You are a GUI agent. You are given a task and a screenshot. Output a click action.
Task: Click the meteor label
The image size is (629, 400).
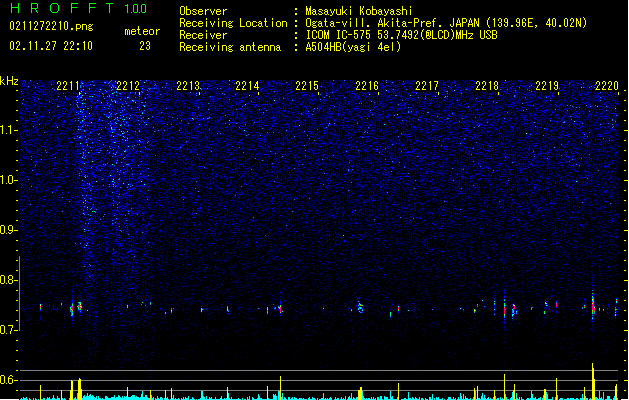click(x=142, y=31)
